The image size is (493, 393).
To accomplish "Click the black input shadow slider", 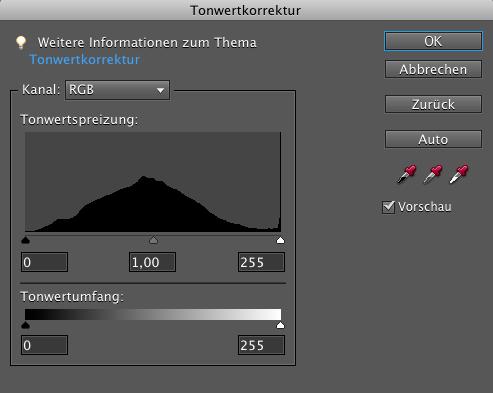I will 25,240.
